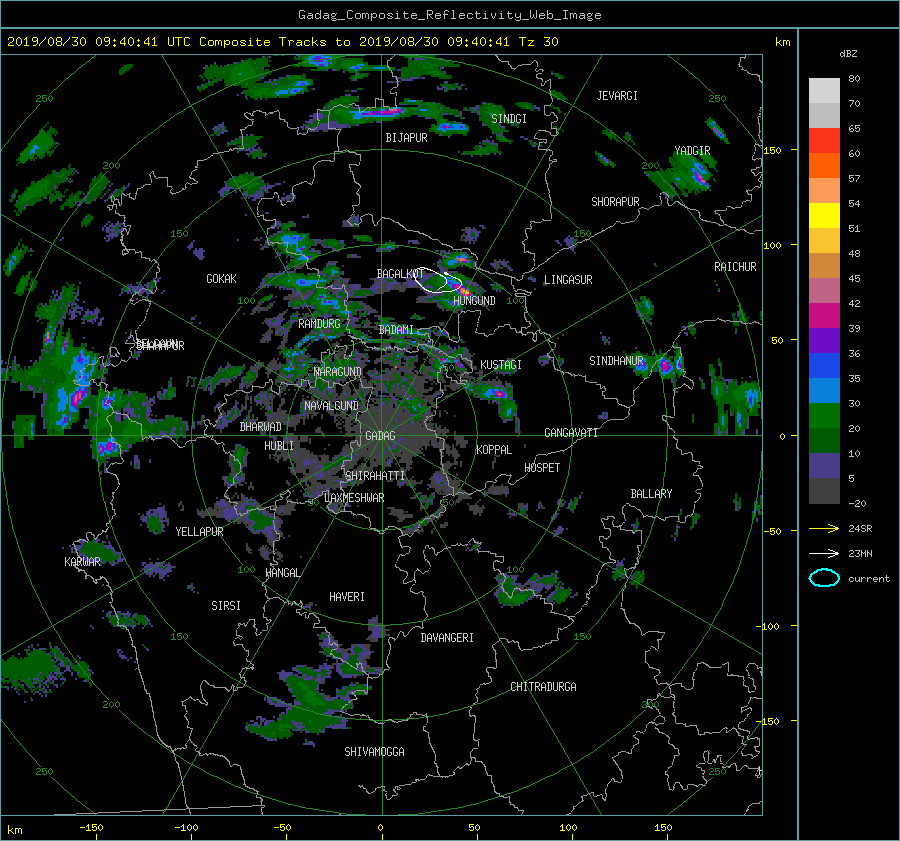The image size is (900, 841).
Task: Click the white storm track outline near Bagalkot
Action: click(438, 280)
